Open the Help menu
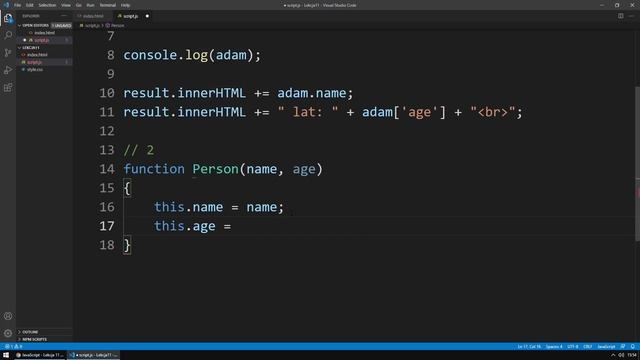This screenshot has width=640, height=360. point(125,5)
